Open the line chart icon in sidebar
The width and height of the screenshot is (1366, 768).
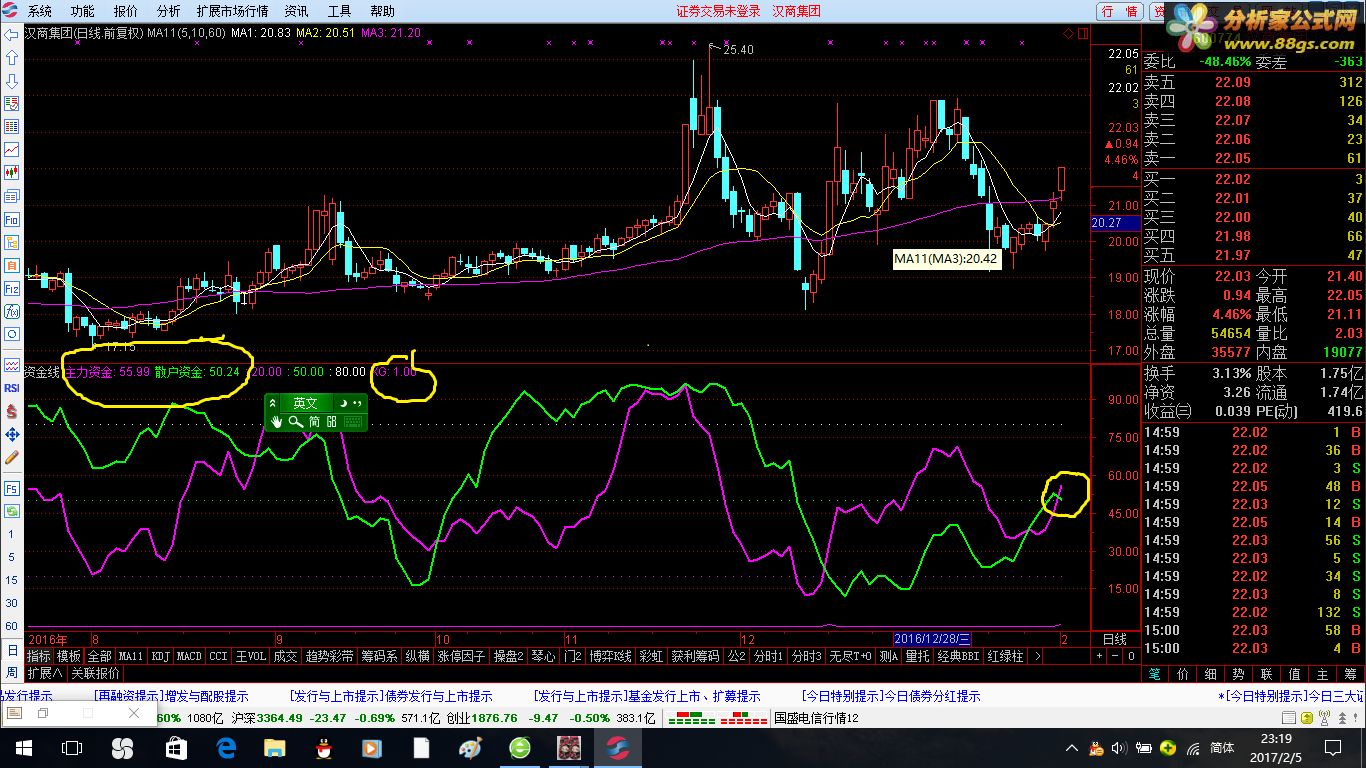pyautogui.click(x=12, y=150)
